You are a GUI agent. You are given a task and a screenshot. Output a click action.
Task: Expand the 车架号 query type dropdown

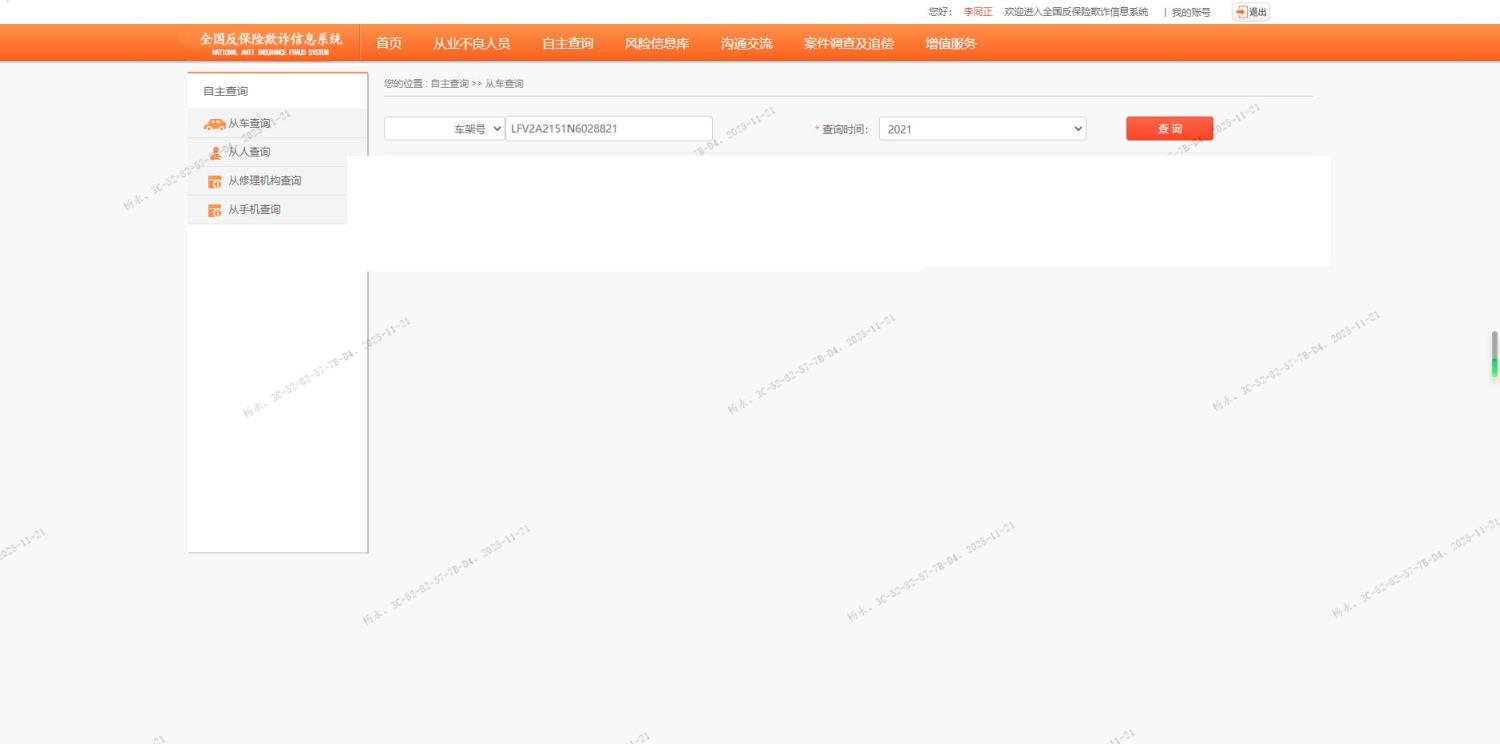(445, 129)
